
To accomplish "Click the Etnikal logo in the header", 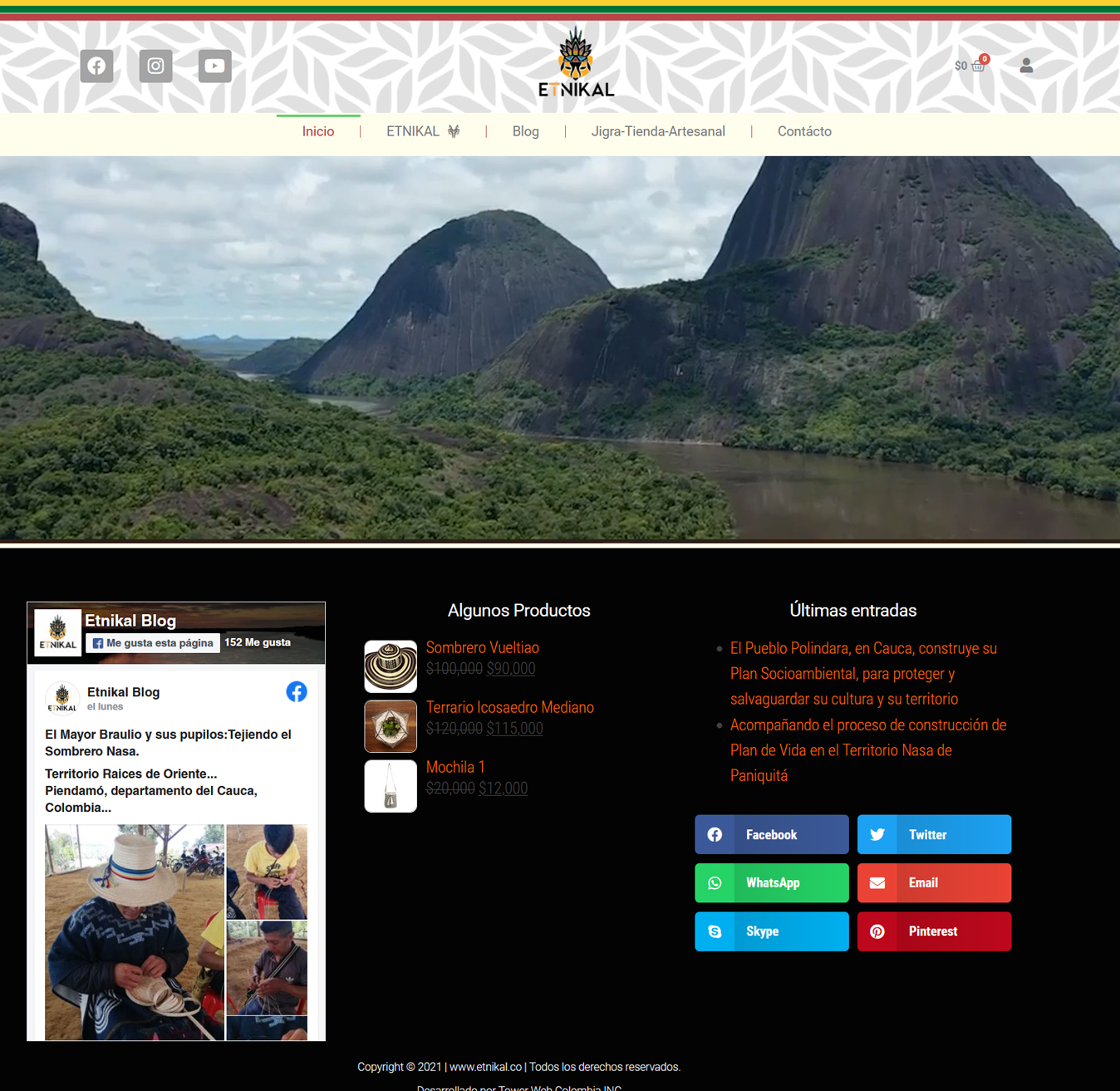I will [x=576, y=62].
